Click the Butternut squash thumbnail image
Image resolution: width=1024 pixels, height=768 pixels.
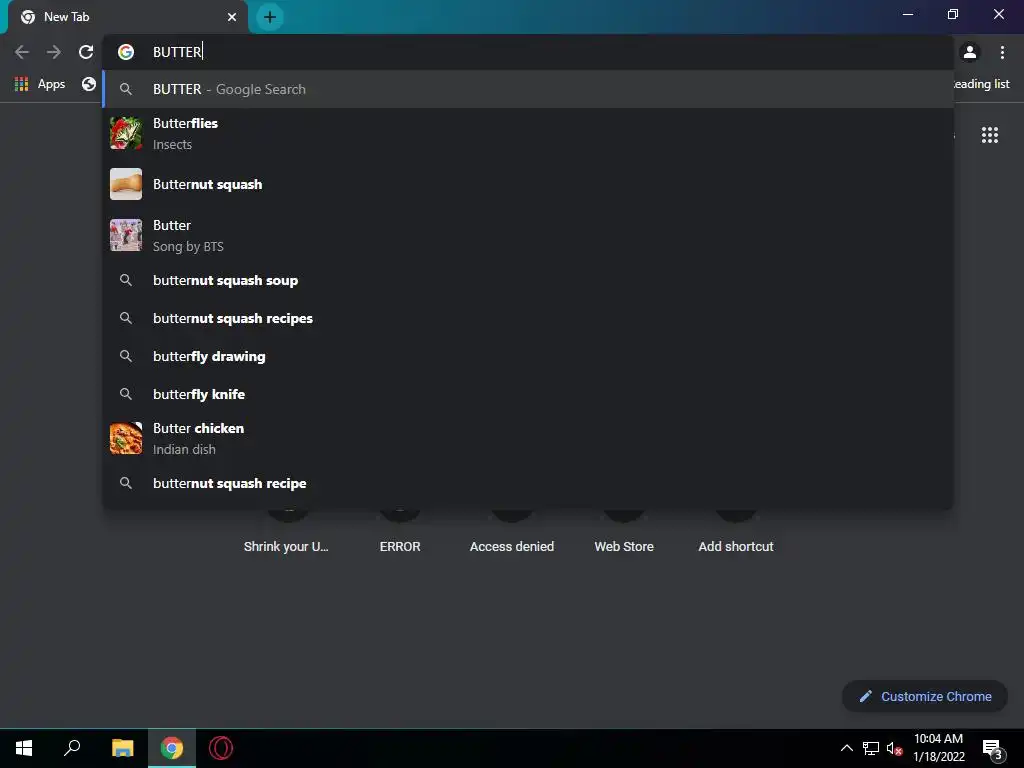pyautogui.click(x=126, y=184)
